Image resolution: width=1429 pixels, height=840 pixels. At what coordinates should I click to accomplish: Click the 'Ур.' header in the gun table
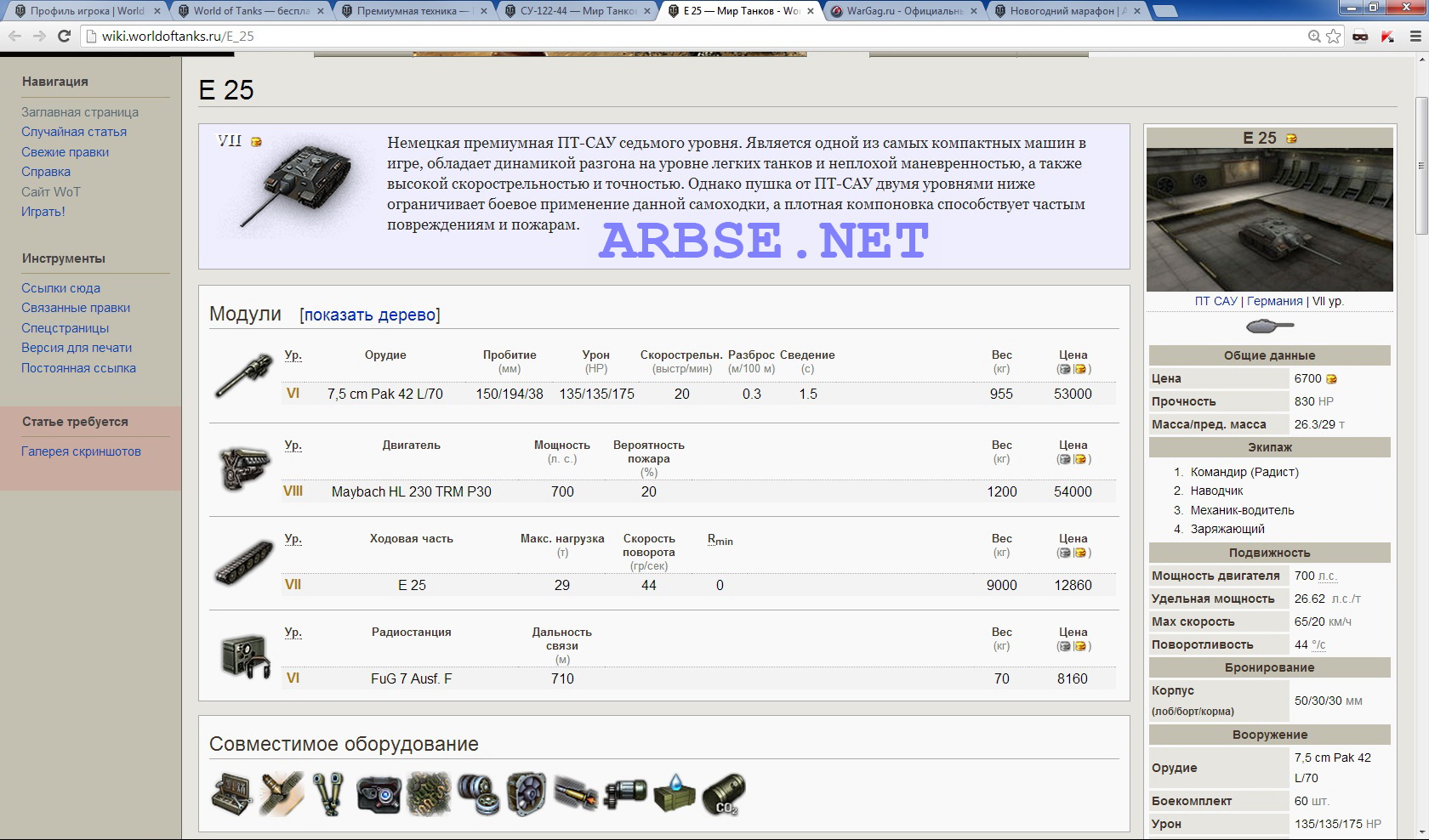(x=293, y=355)
